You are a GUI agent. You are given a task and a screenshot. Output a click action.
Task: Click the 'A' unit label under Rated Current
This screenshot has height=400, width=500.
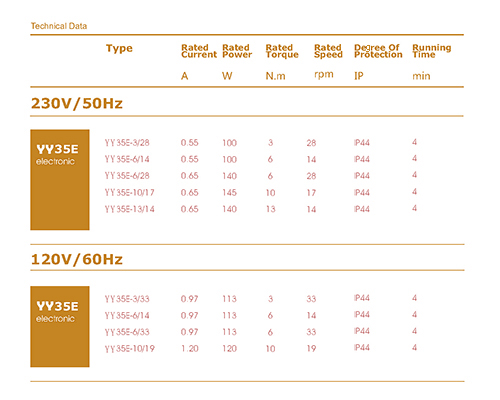click(185, 76)
